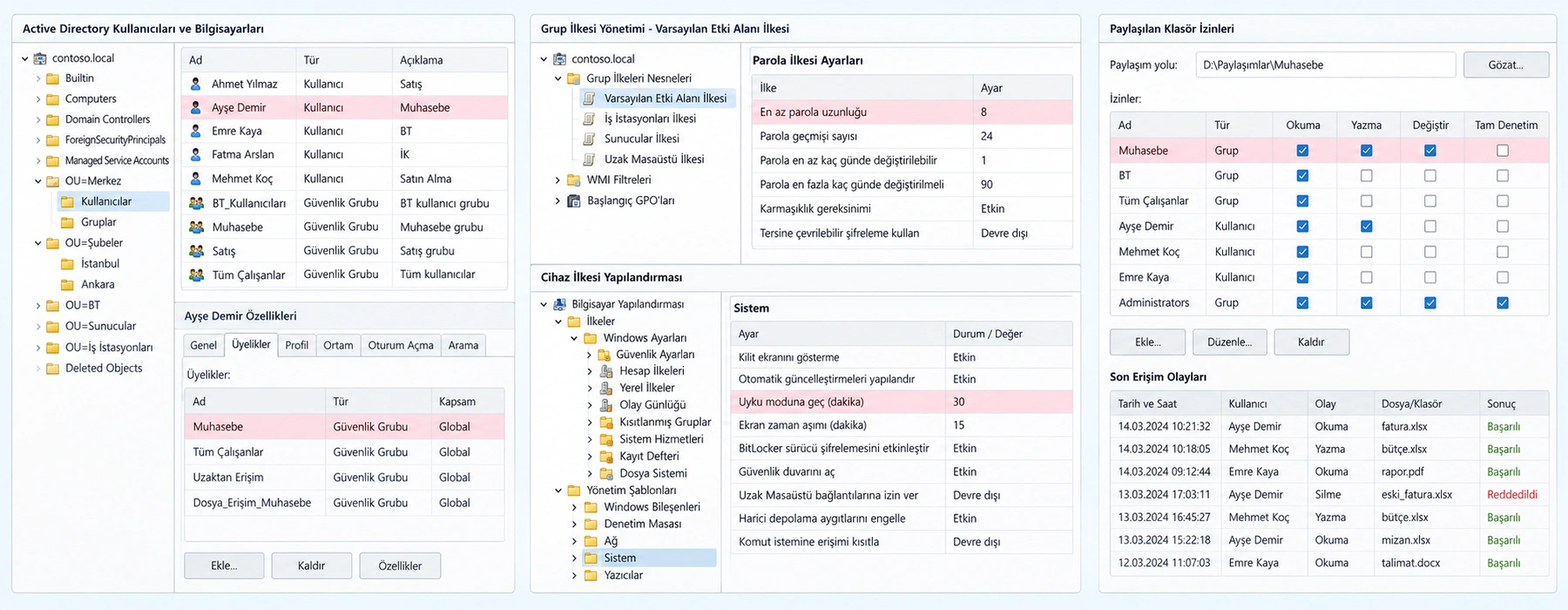Click the Özellikler button under Üyelikler
Screen dimensions: 1568x610
400,566
